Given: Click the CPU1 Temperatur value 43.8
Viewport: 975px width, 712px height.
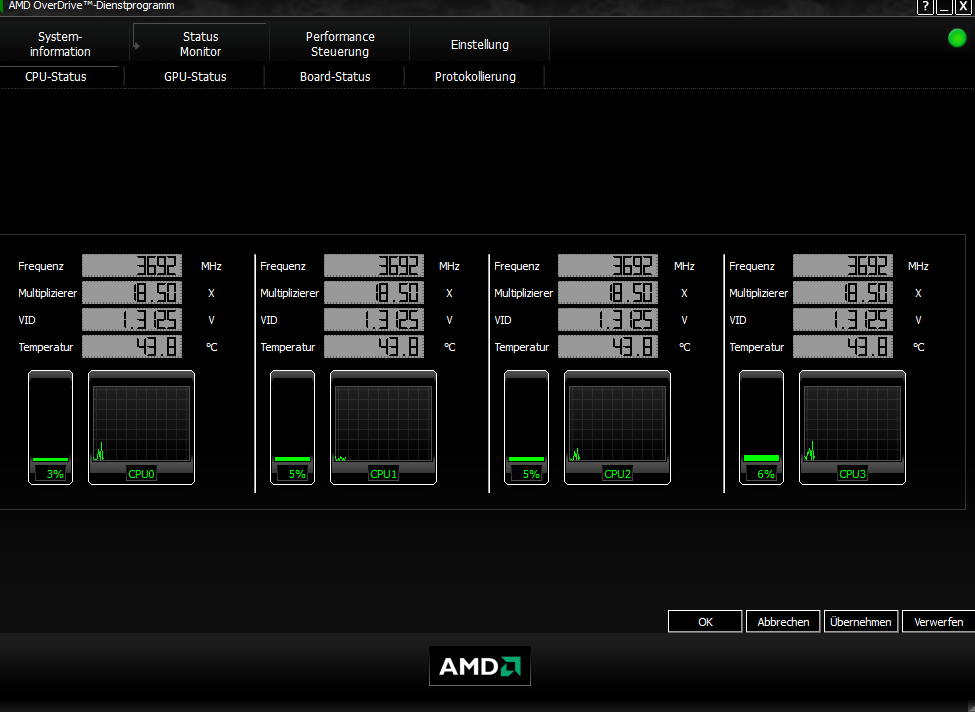Looking at the screenshot, I should tap(374, 346).
